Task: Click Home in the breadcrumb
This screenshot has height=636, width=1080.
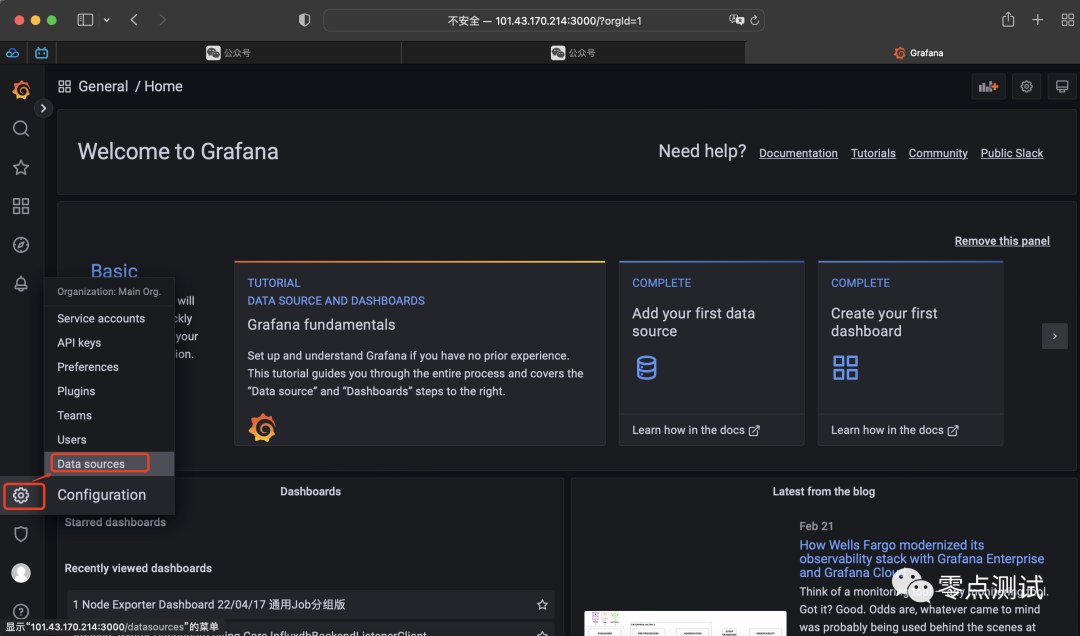Action: click(x=163, y=86)
